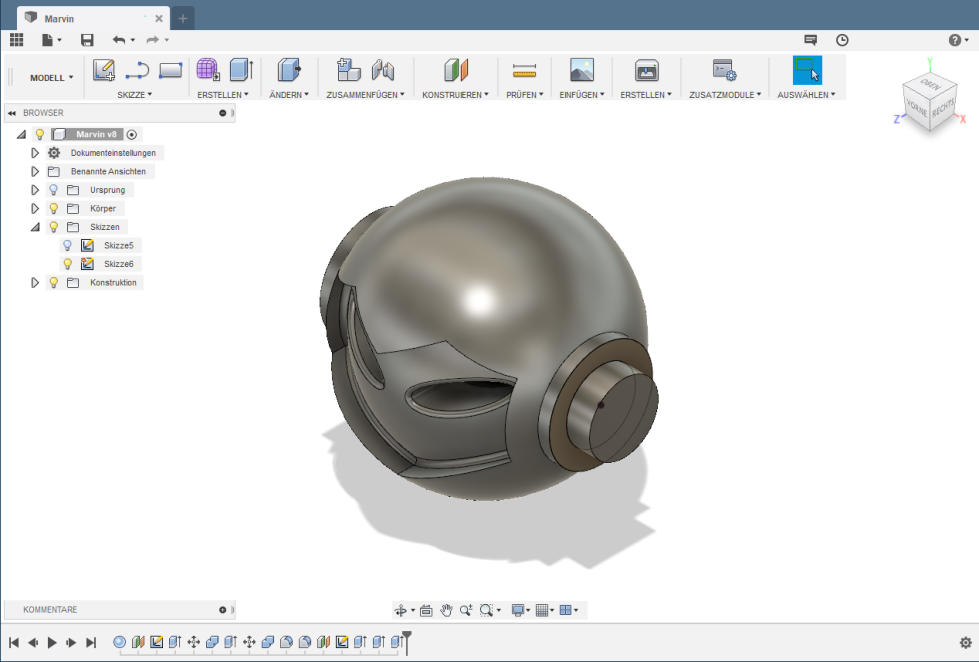This screenshot has width=979, height=662.
Task: Expand the Benannte Ansichten node
Action: pyautogui.click(x=35, y=171)
